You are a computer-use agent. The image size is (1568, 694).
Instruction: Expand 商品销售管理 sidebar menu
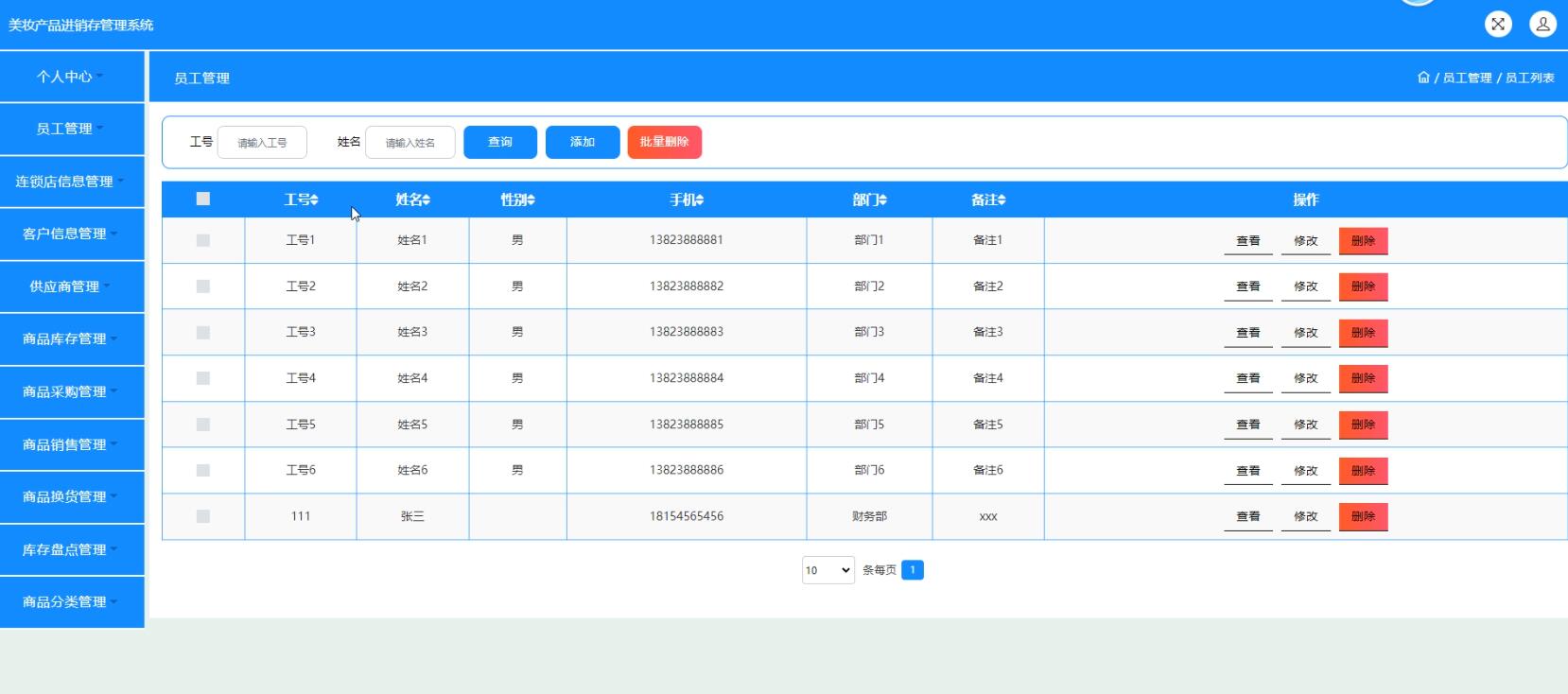pyautogui.click(x=72, y=444)
